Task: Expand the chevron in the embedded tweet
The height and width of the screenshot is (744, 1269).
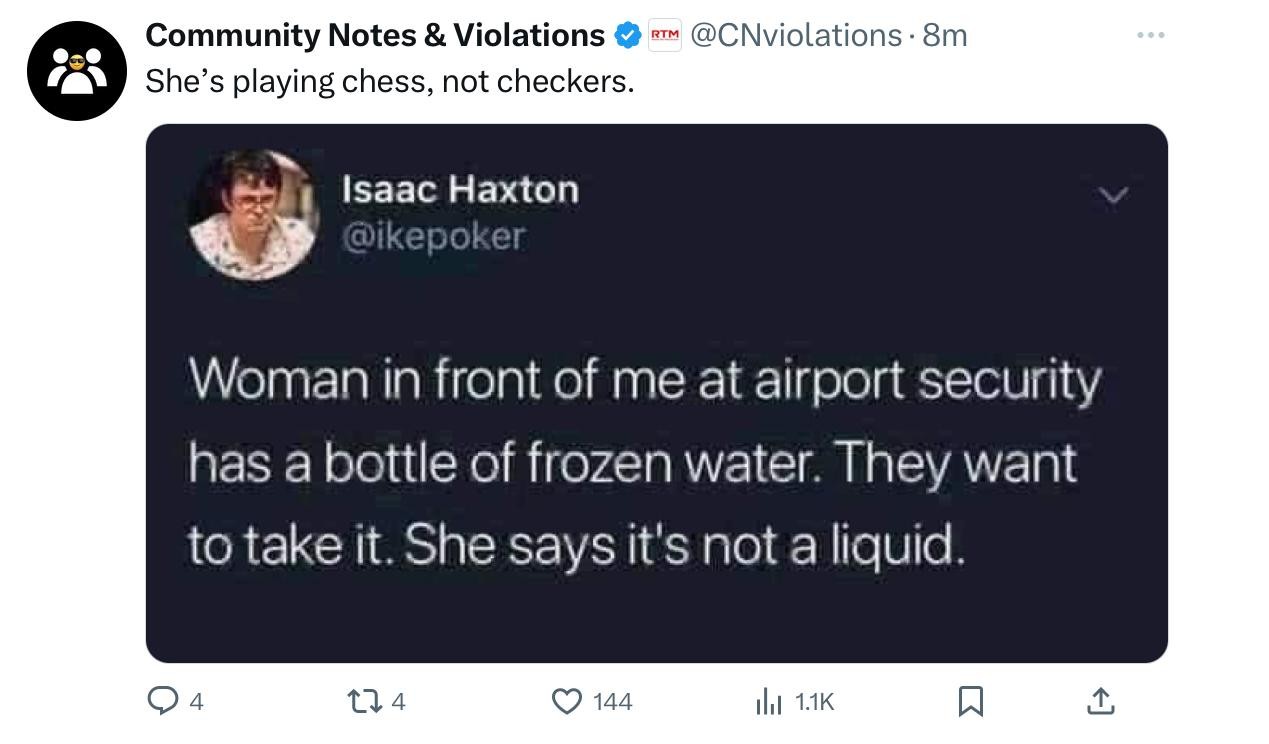Action: (x=1111, y=196)
